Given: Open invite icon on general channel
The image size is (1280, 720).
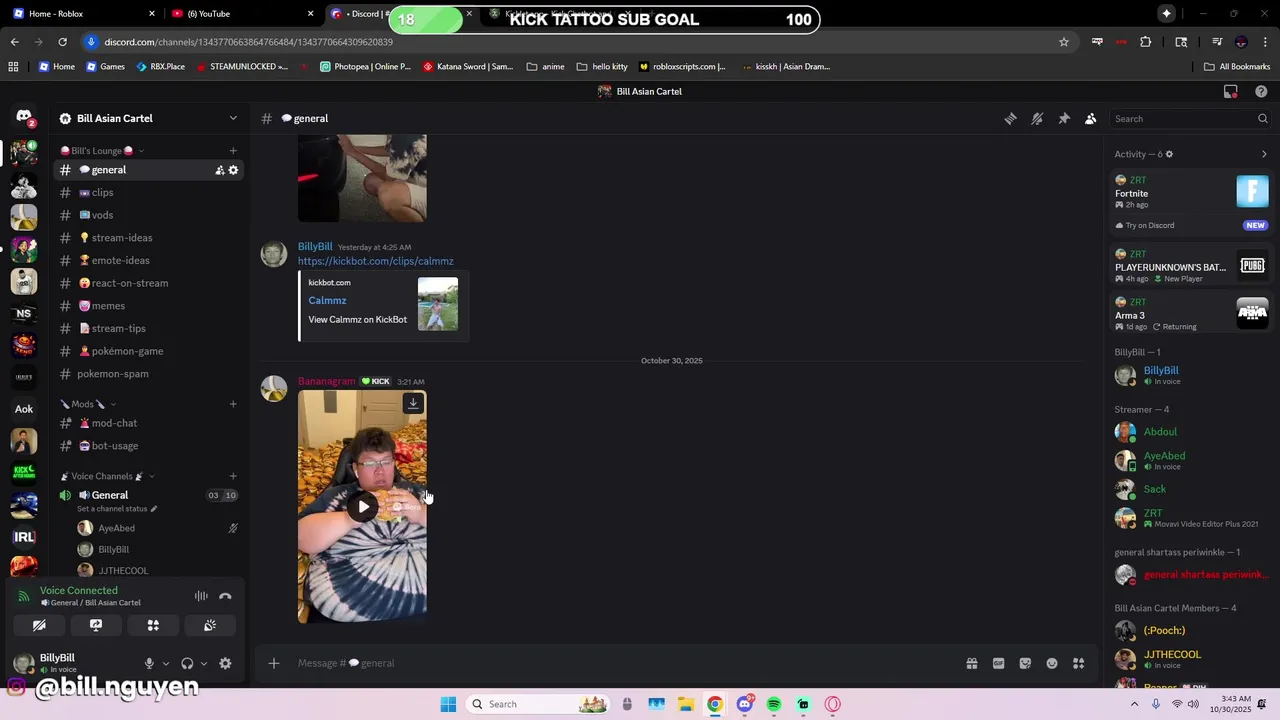Looking at the screenshot, I should click(x=219, y=170).
